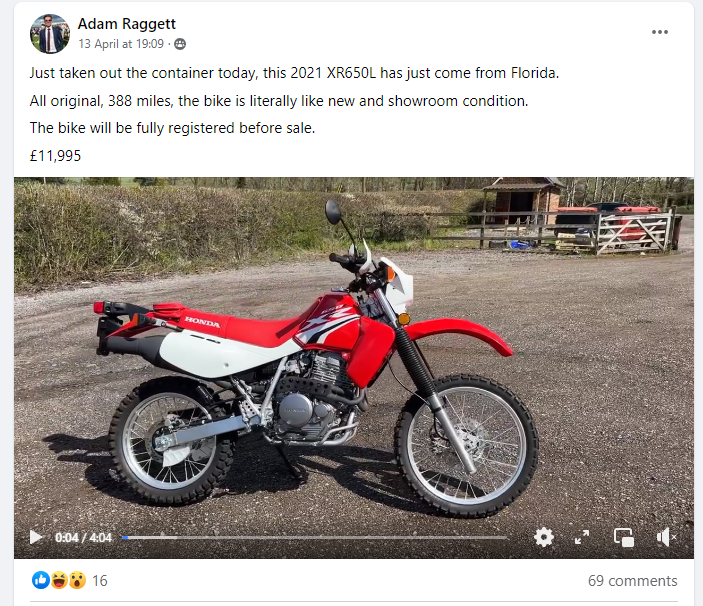
Task: Show post audience group icon
Action: pyautogui.click(x=180, y=44)
